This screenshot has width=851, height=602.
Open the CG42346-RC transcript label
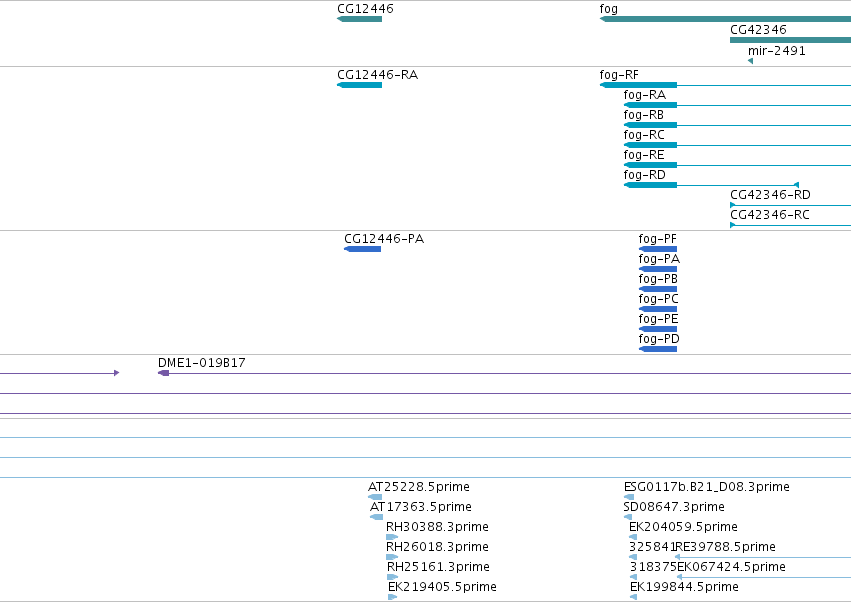click(770, 215)
